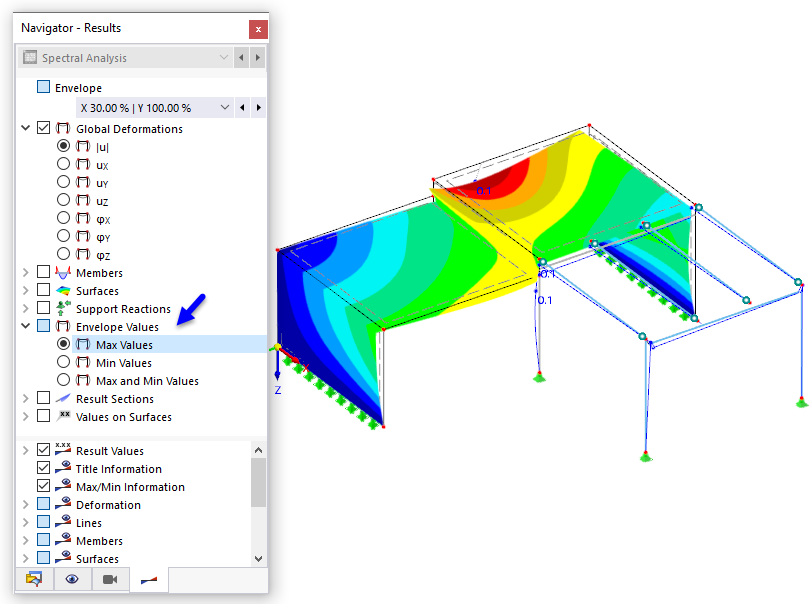Expand the Members results node

pos(25,272)
